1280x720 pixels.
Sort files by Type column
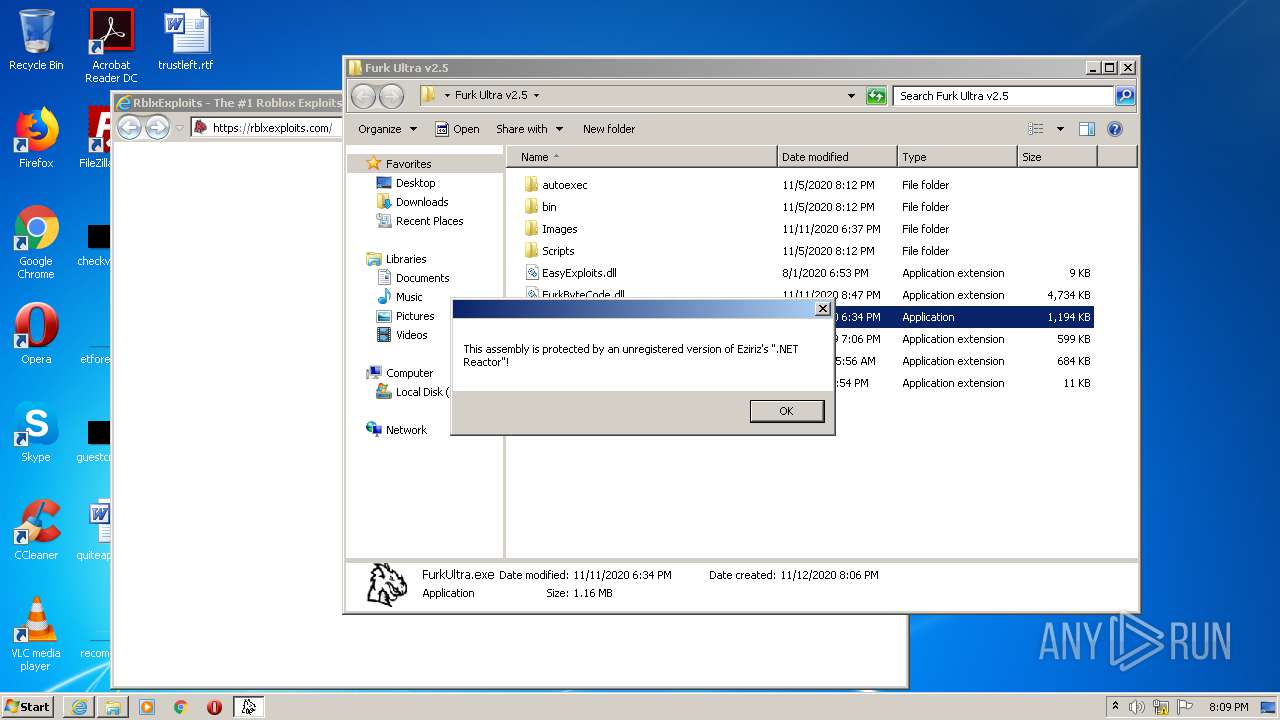click(957, 157)
